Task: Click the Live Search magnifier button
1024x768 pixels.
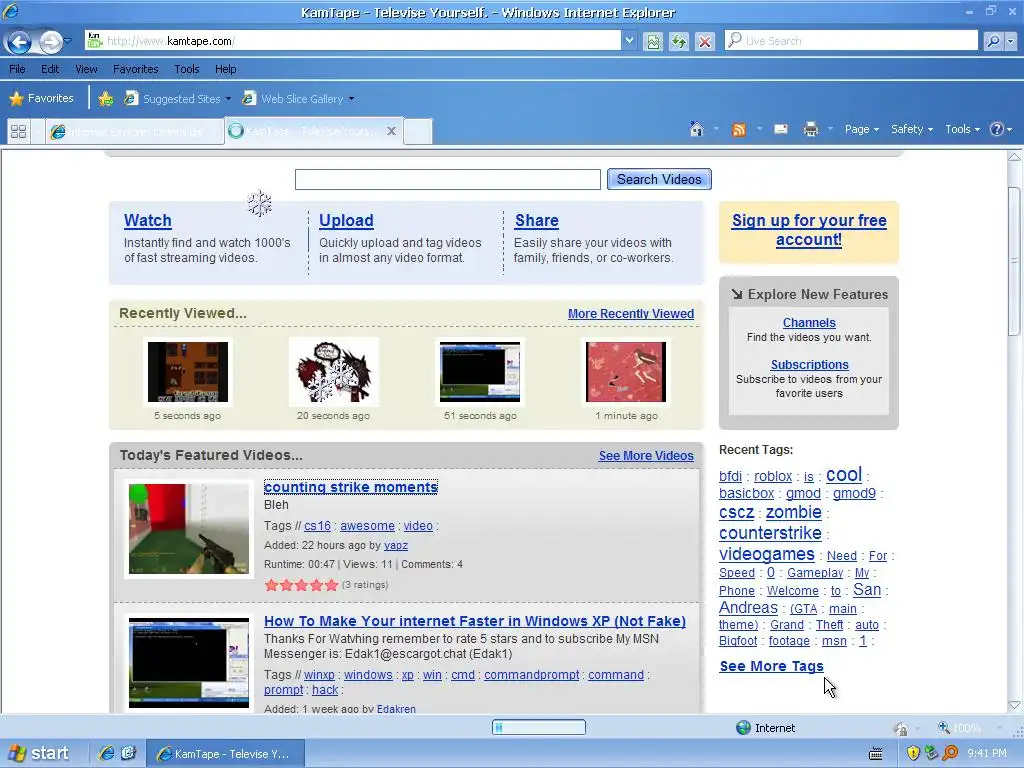Action: [993, 40]
